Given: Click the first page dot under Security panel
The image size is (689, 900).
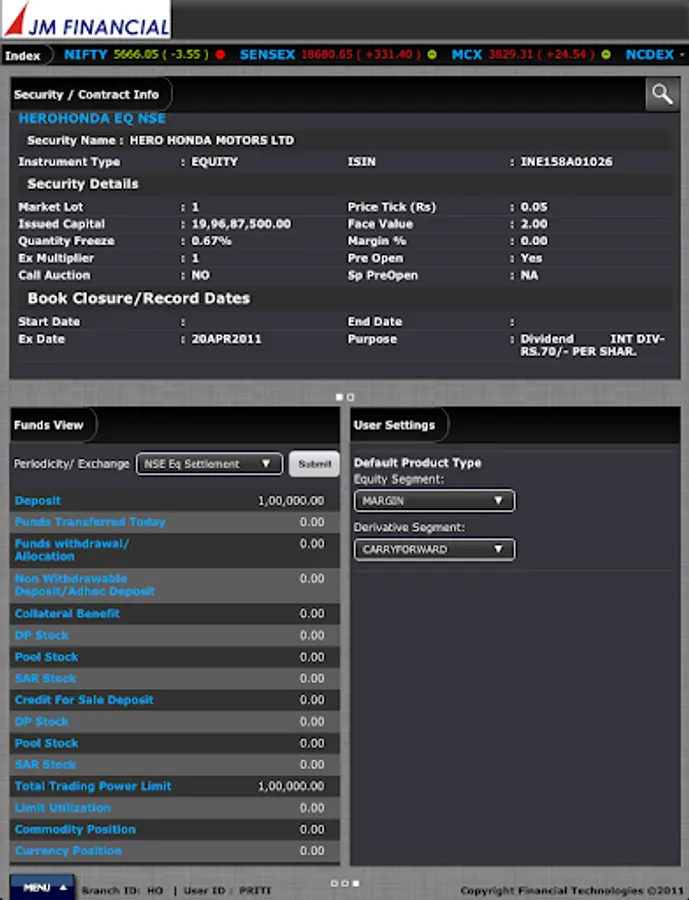Looking at the screenshot, I should point(339,397).
